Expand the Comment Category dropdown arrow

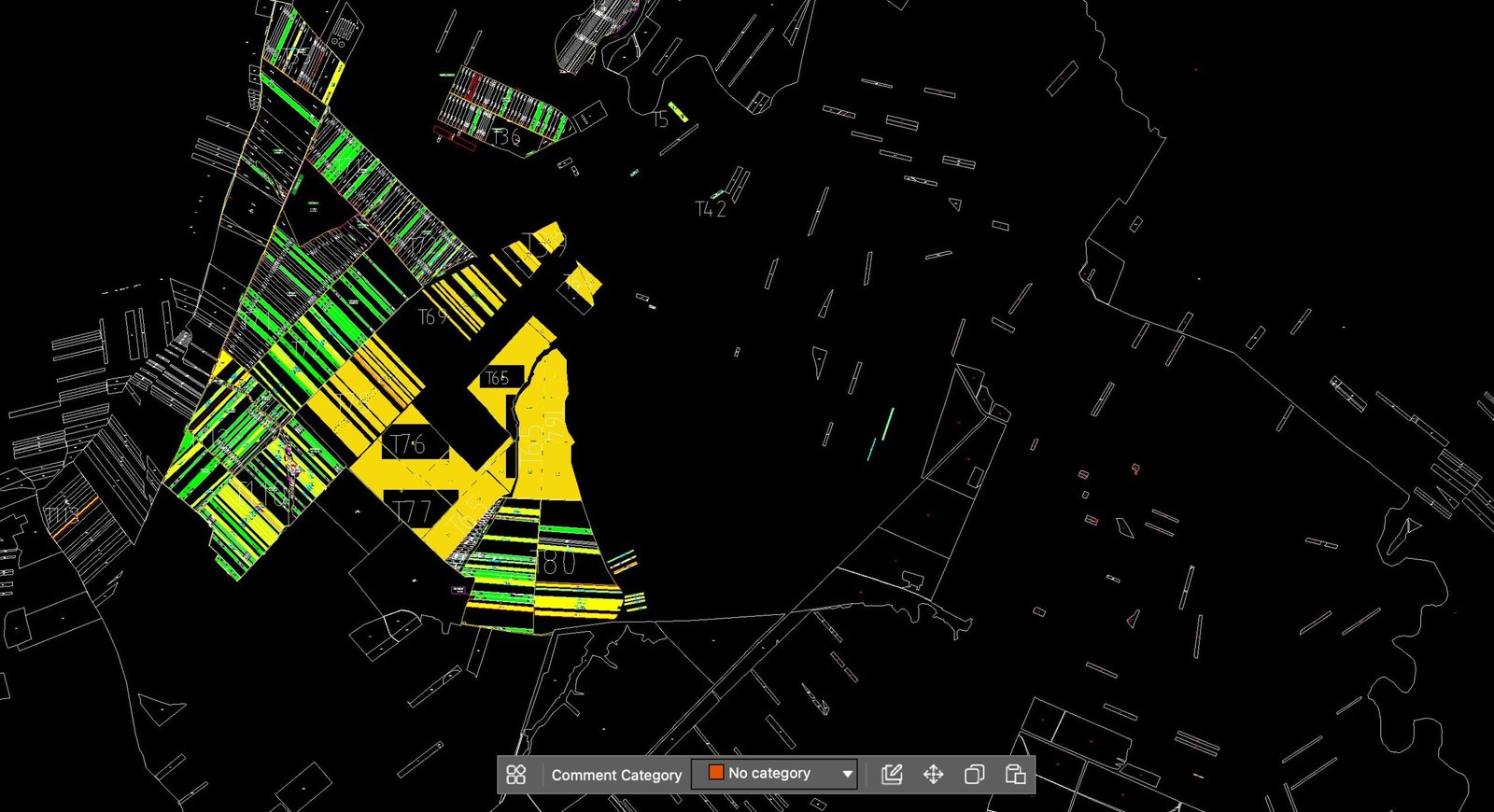pyautogui.click(x=847, y=774)
